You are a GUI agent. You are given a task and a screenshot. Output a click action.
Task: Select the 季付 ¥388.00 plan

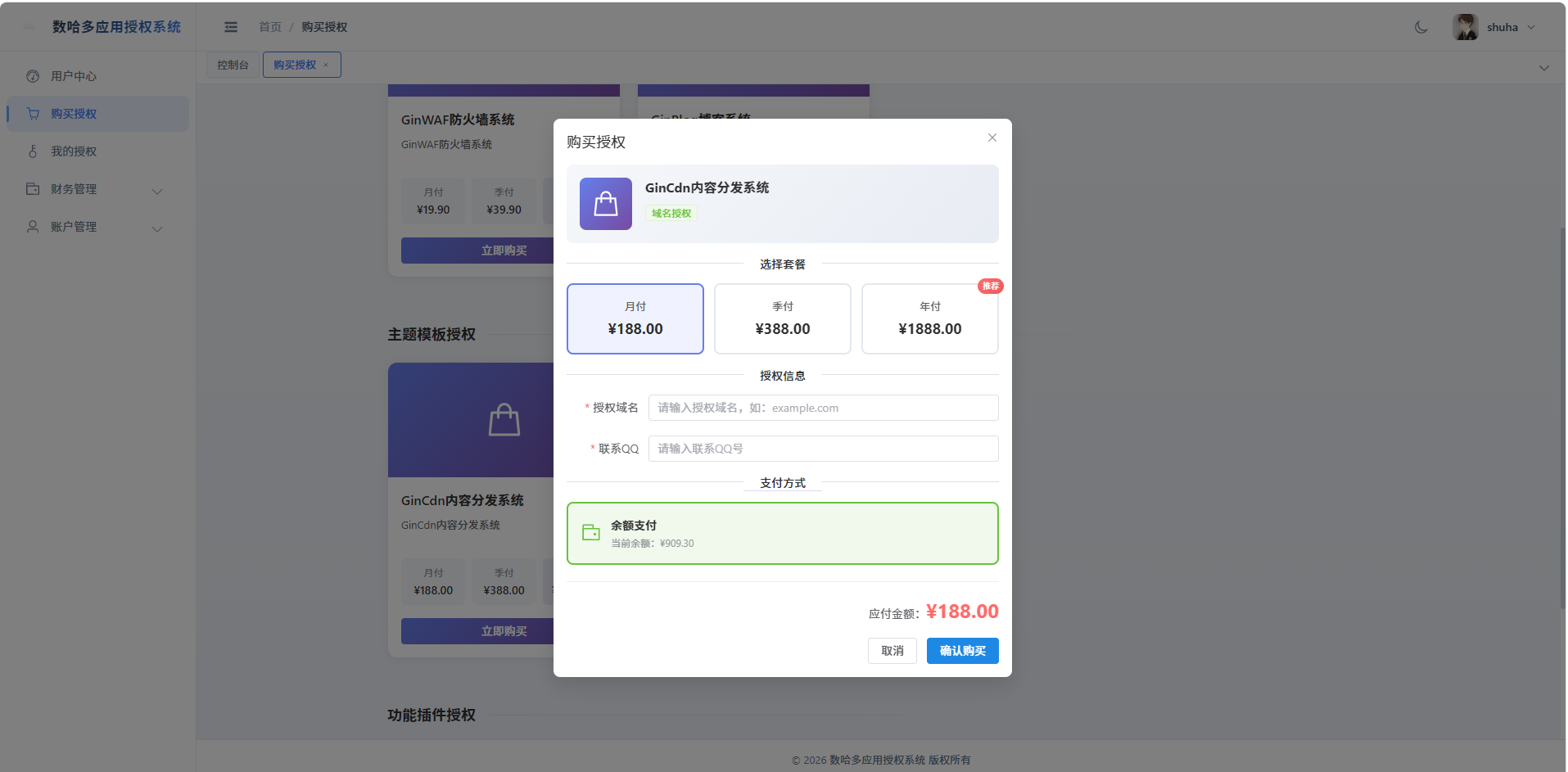coord(783,318)
